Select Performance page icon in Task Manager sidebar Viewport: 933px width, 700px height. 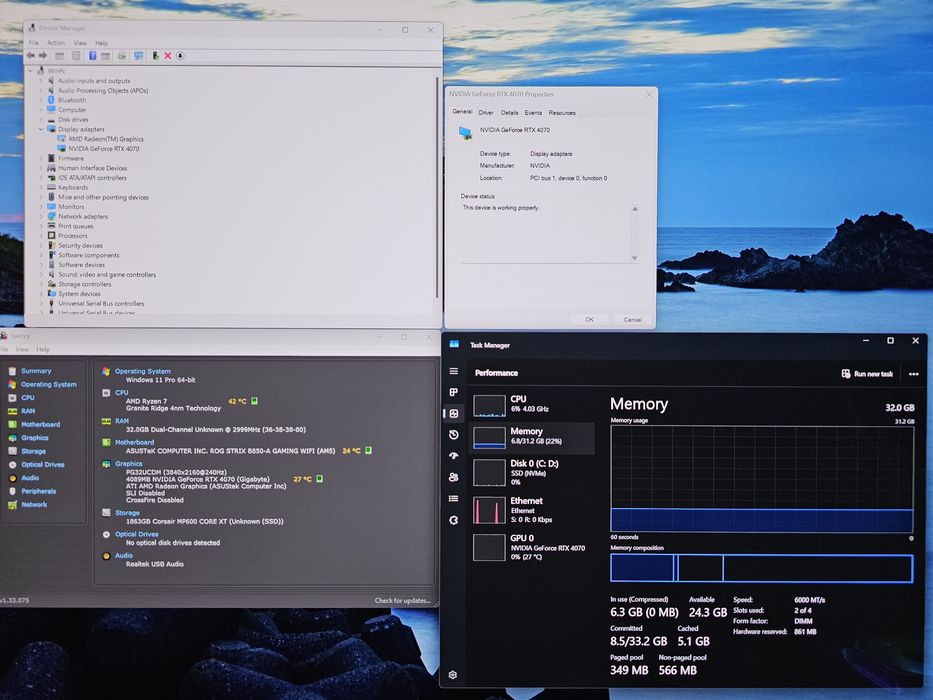pos(453,413)
